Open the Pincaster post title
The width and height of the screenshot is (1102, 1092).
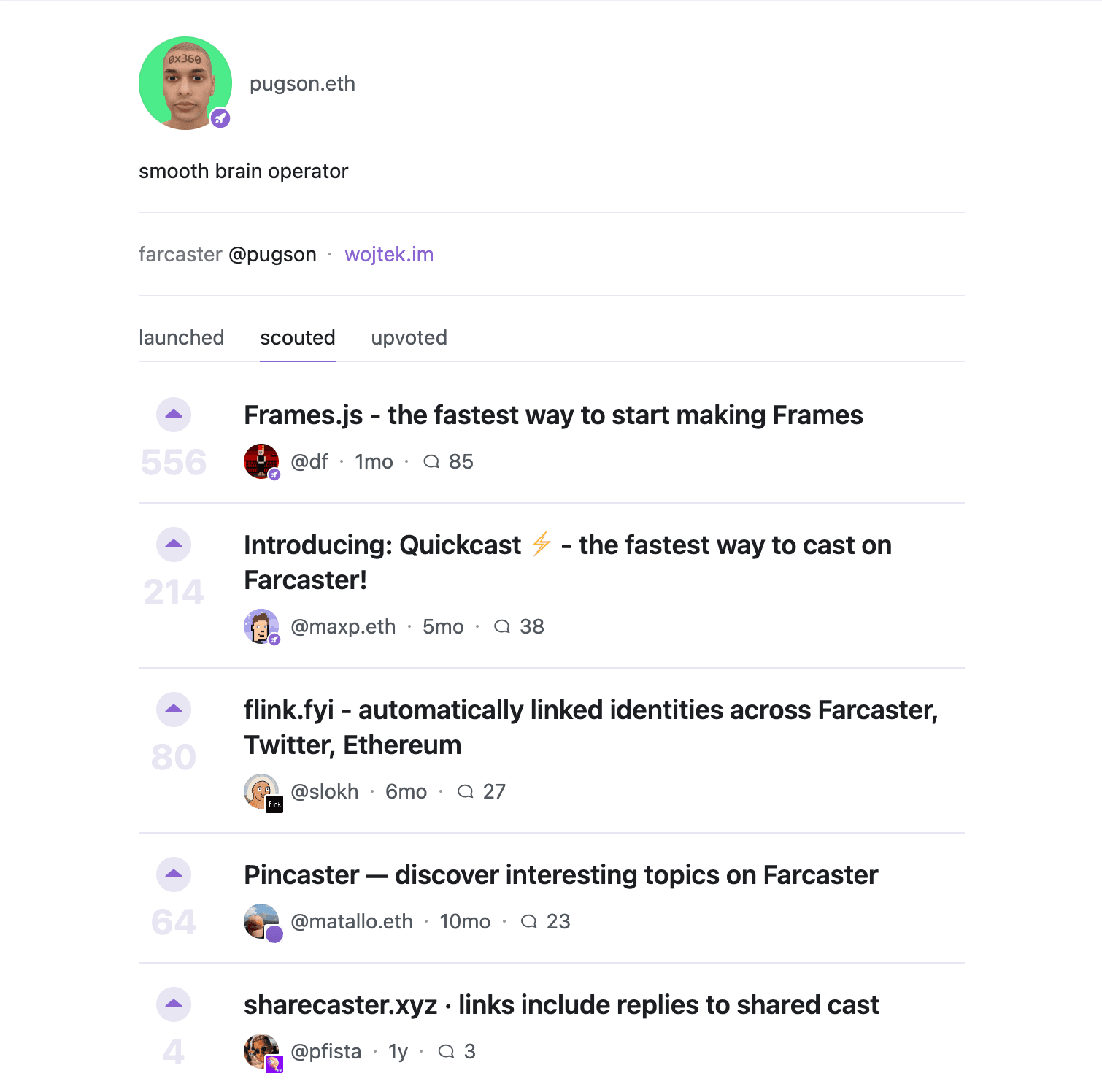560,875
